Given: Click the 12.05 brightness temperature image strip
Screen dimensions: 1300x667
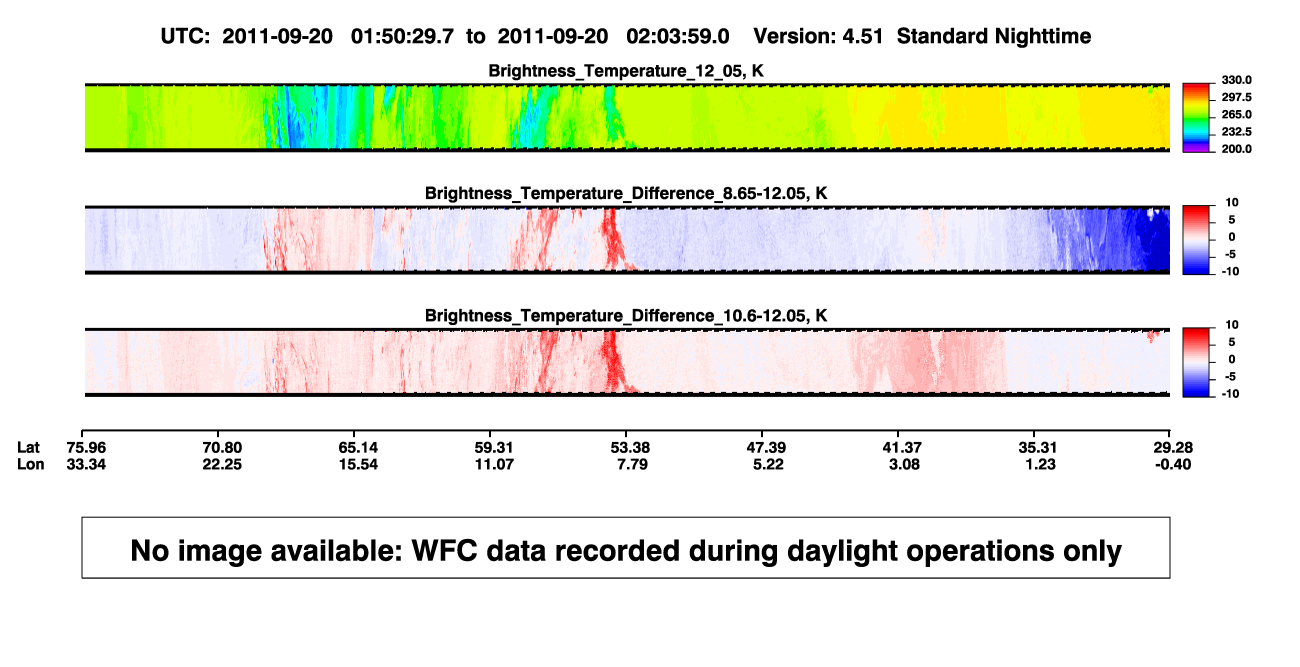Looking at the screenshot, I should [626, 117].
